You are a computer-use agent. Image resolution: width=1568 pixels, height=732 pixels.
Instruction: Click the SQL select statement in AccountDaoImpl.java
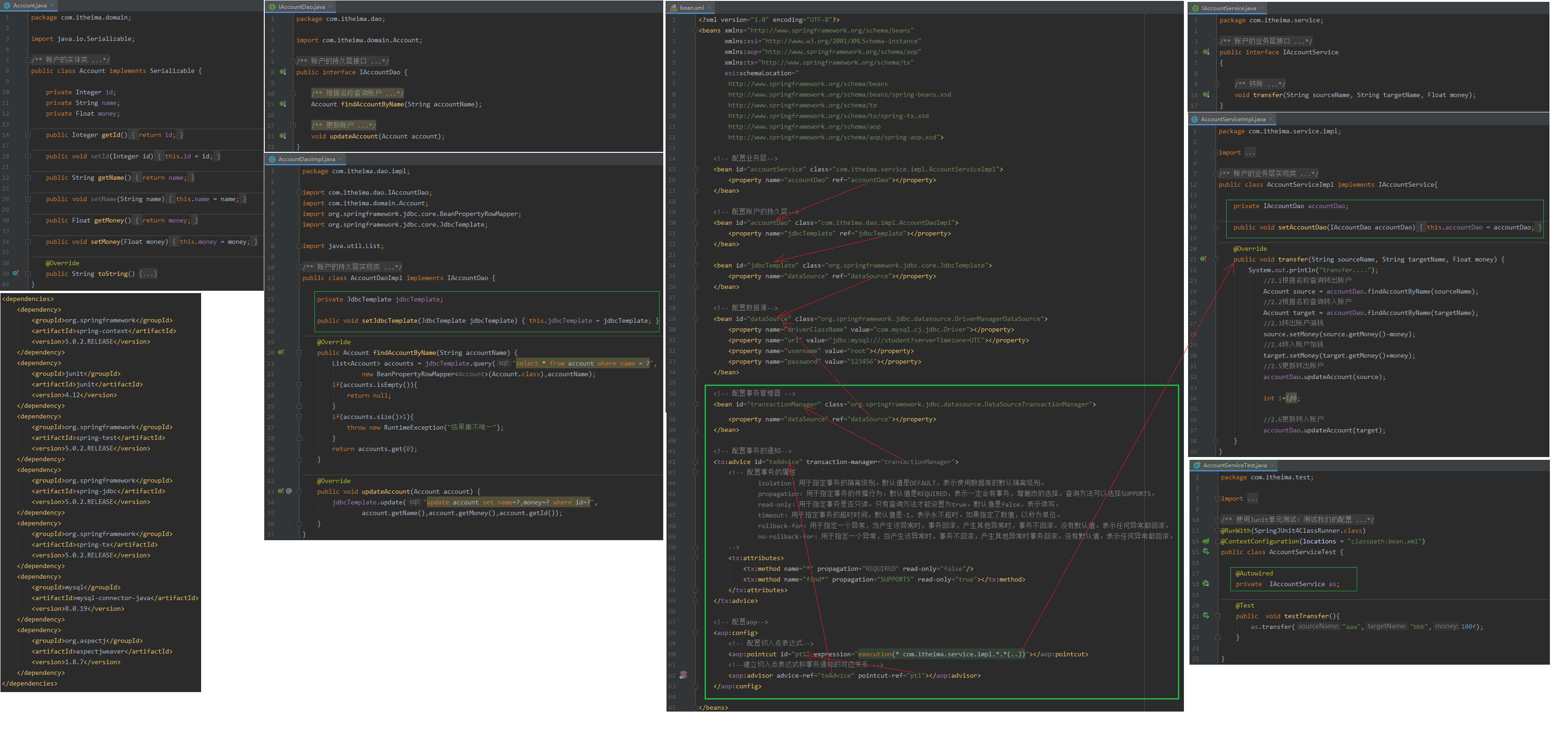(x=583, y=364)
